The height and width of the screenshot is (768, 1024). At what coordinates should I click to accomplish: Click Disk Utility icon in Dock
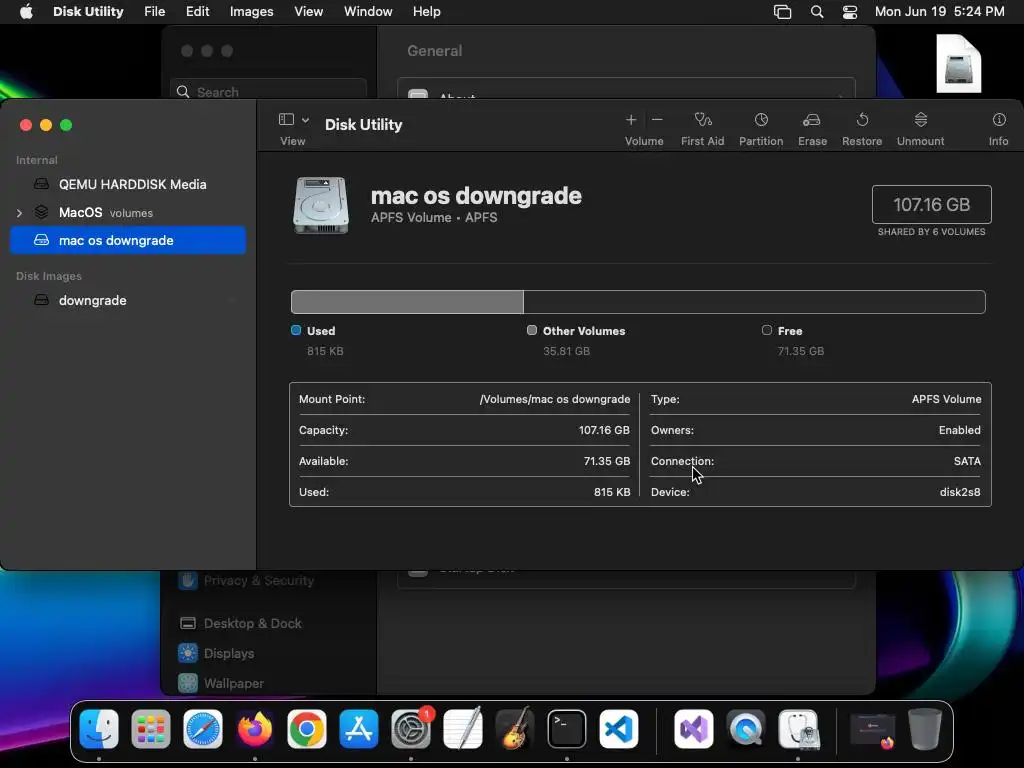[x=798, y=729]
